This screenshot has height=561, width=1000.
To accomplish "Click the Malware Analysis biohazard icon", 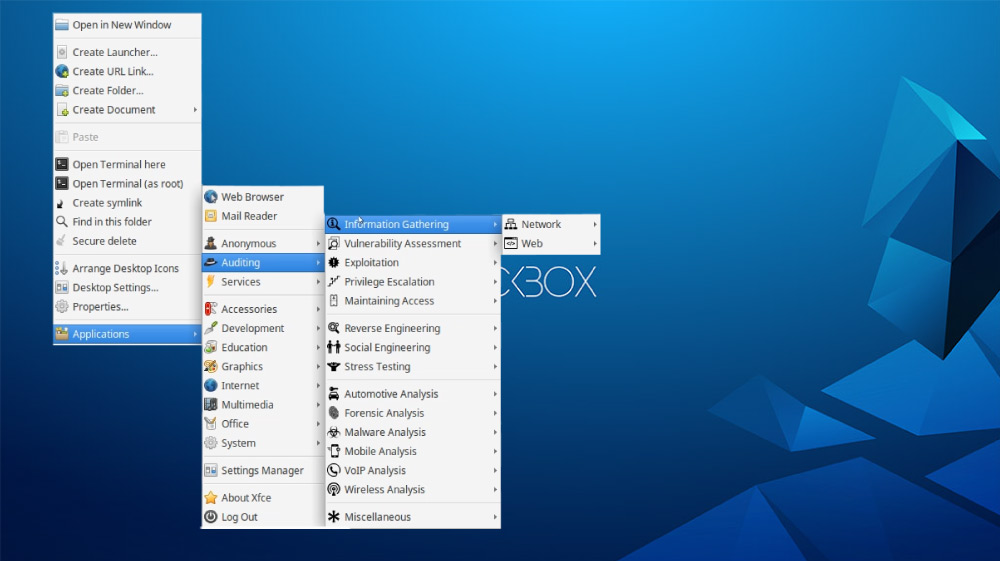I will click(x=334, y=432).
